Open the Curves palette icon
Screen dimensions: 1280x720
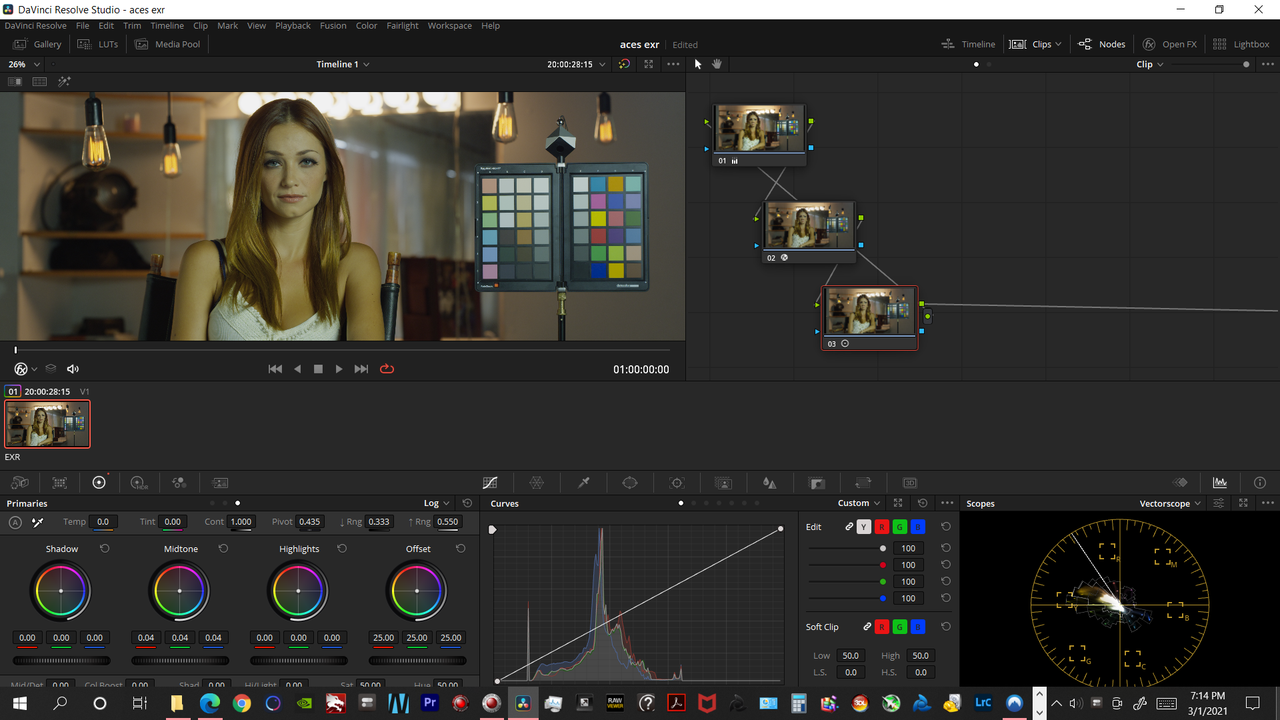tap(490, 483)
